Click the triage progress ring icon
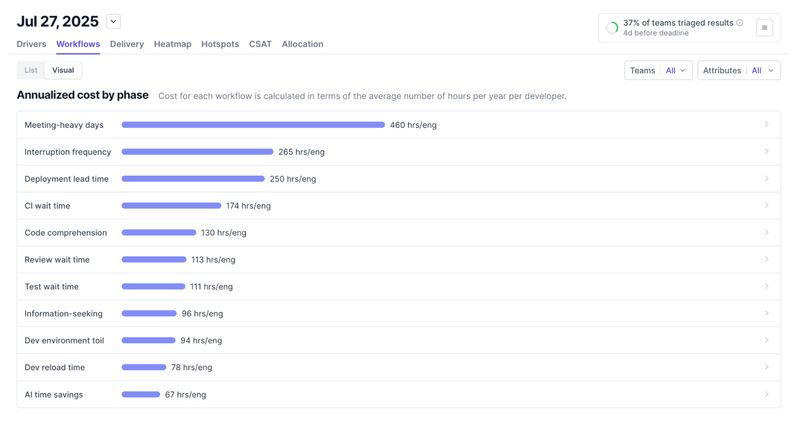This screenshot has height=427, width=800. [612, 28]
